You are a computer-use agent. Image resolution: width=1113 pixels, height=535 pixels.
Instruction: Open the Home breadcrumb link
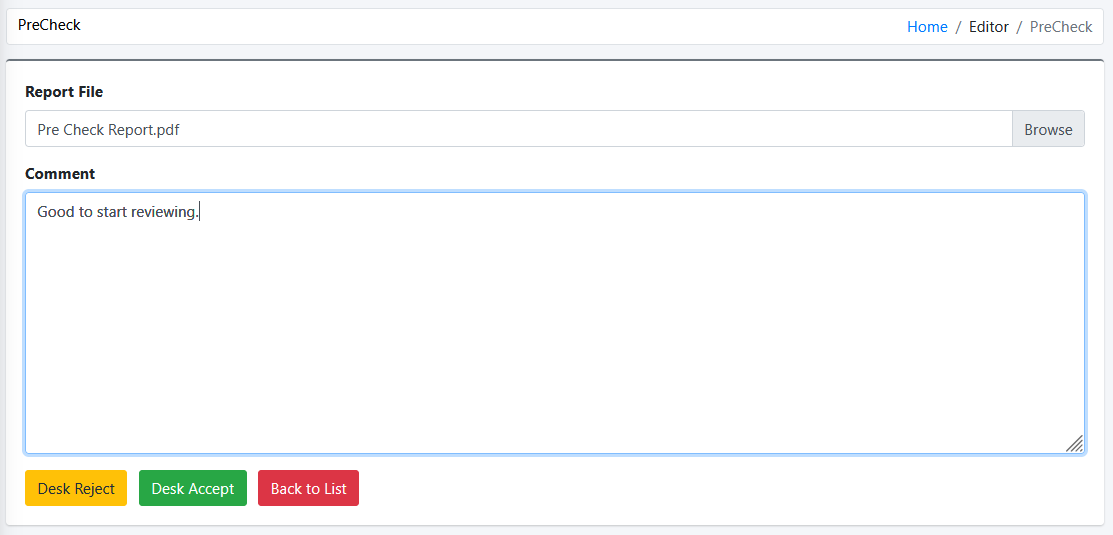pos(927,27)
